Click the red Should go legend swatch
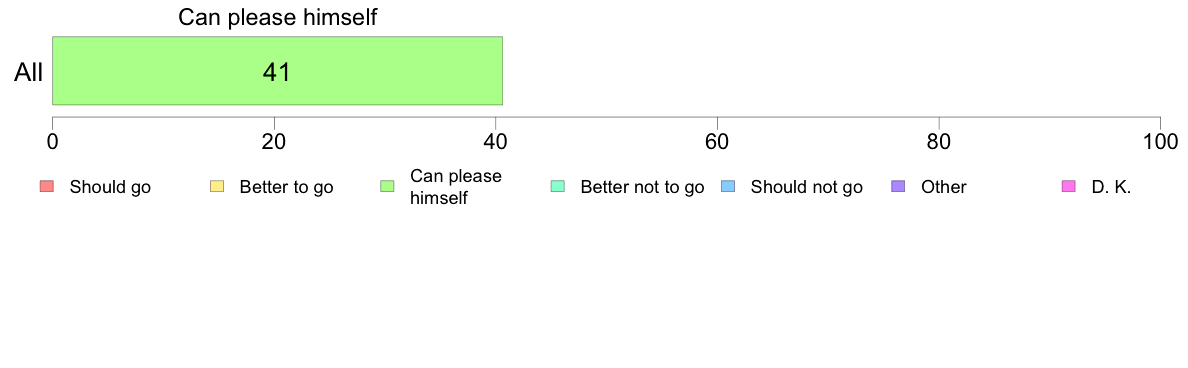Screen dimensions: 1188x368 click(46, 187)
